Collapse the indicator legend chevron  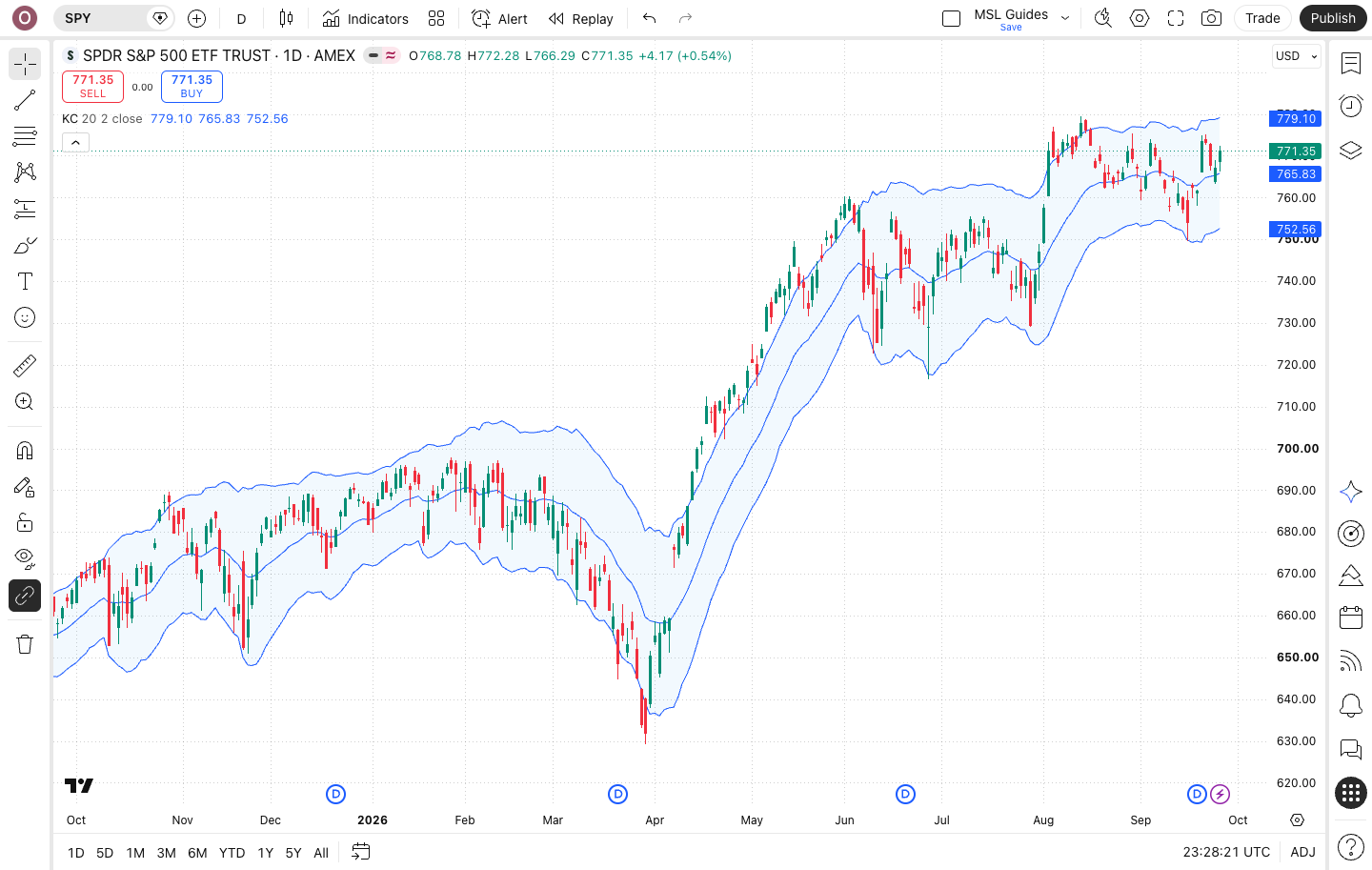coord(76,142)
